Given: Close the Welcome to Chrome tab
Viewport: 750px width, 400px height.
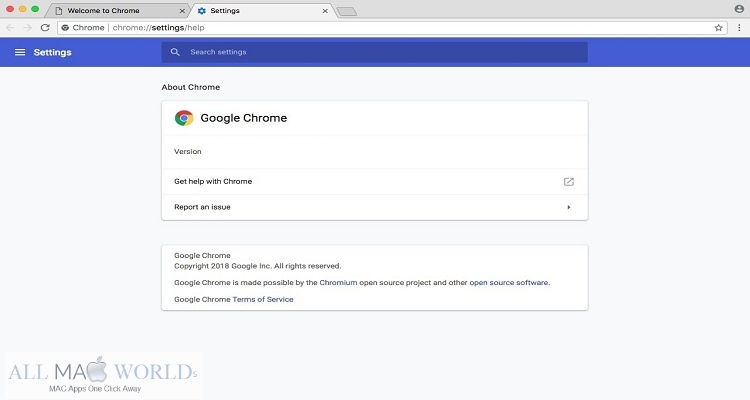Looking at the screenshot, I should click(x=182, y=11).
